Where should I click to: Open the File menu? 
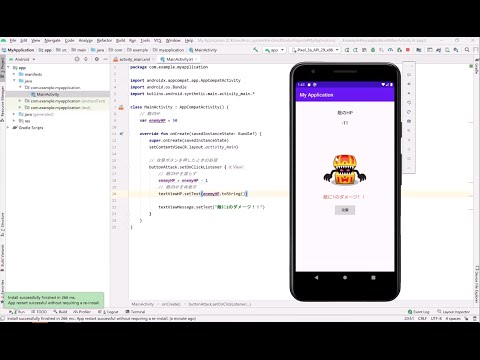(x=13, y=40)
